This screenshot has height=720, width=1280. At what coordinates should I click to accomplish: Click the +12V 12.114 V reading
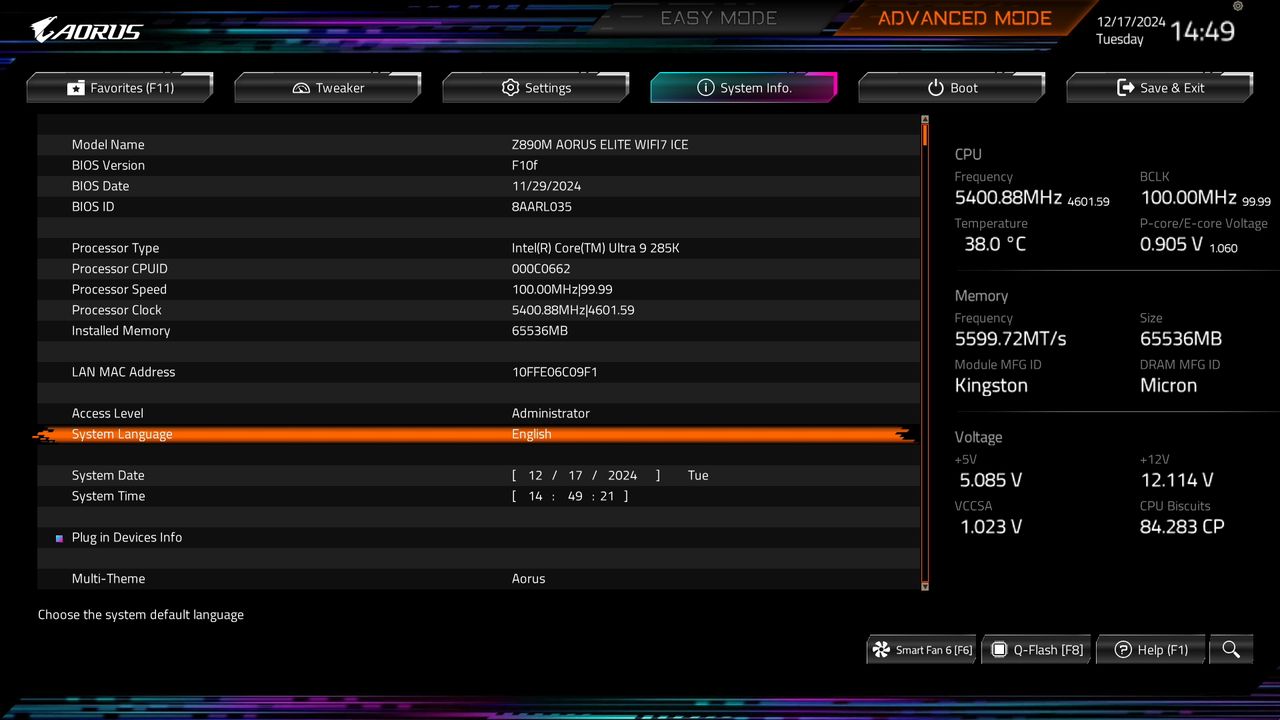(1177, 481)
